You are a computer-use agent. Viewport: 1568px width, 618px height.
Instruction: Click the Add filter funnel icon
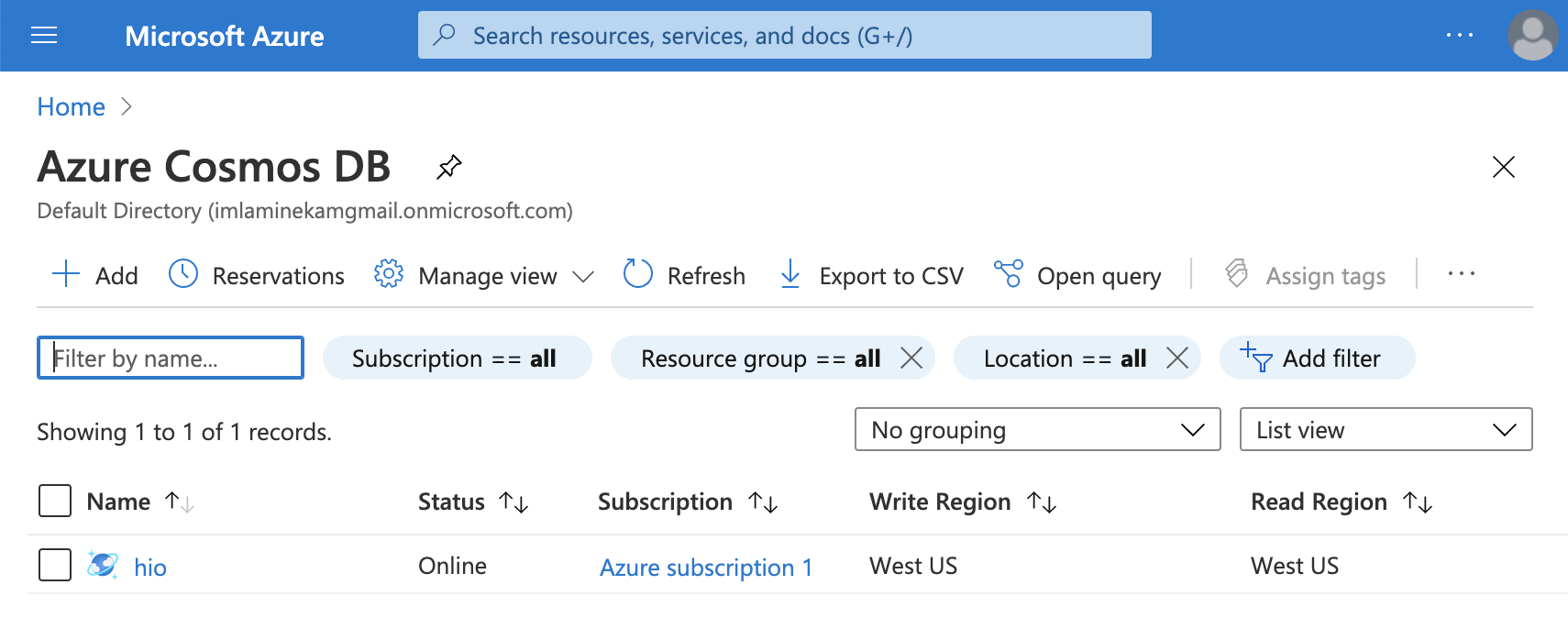click(1256, 357)
